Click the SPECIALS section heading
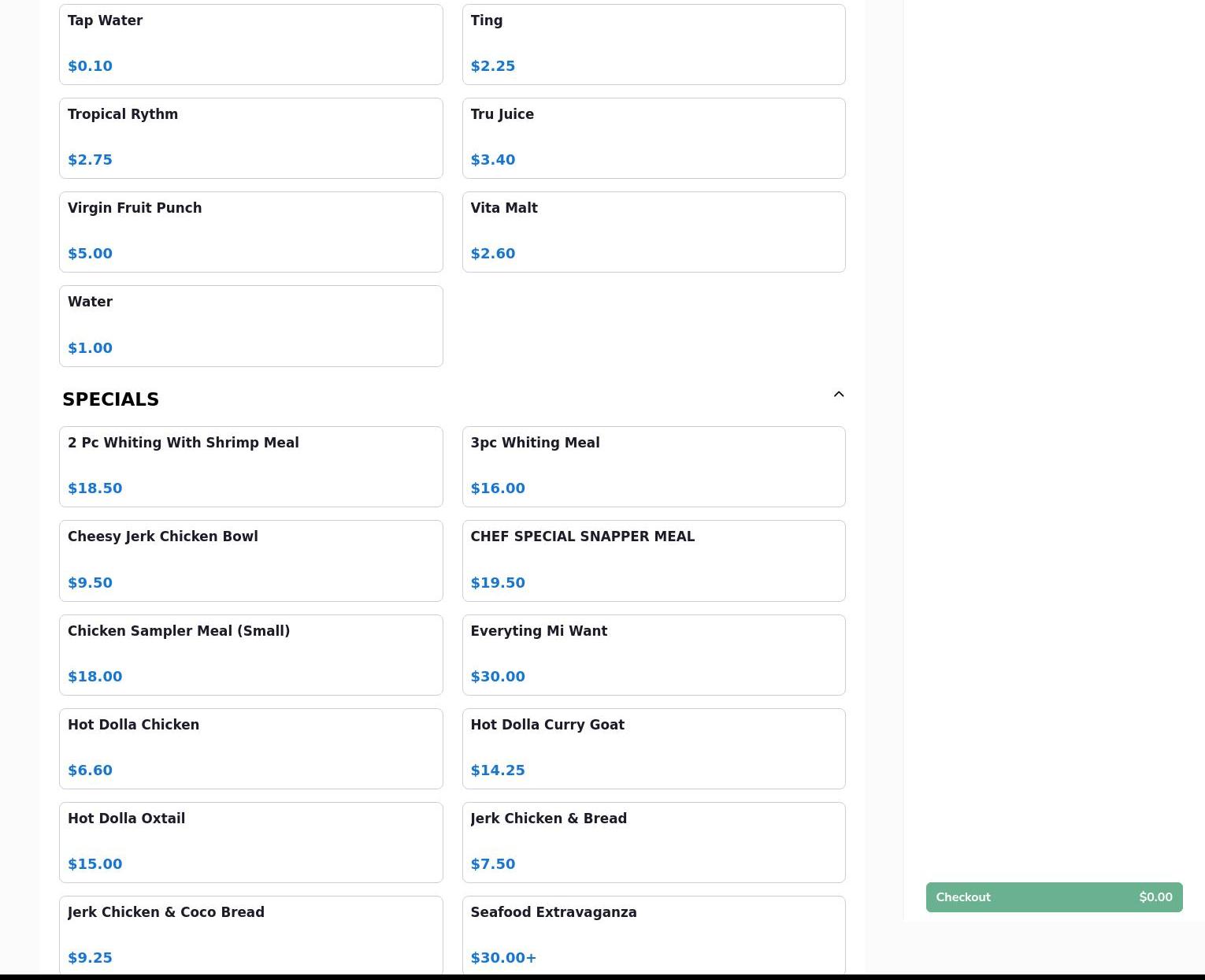This screenshot has width=1205, height=980. (111, 399)
